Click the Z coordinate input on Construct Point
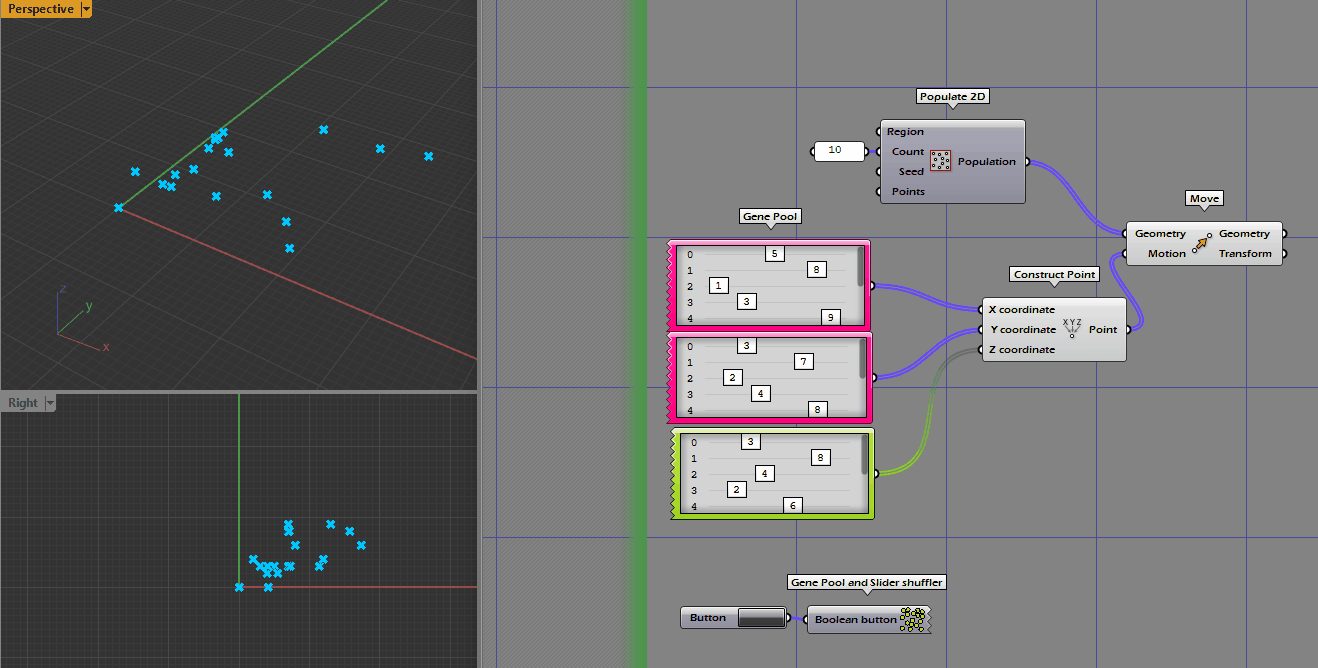This screenshot has width=1318, height=668. [1022, 350]
